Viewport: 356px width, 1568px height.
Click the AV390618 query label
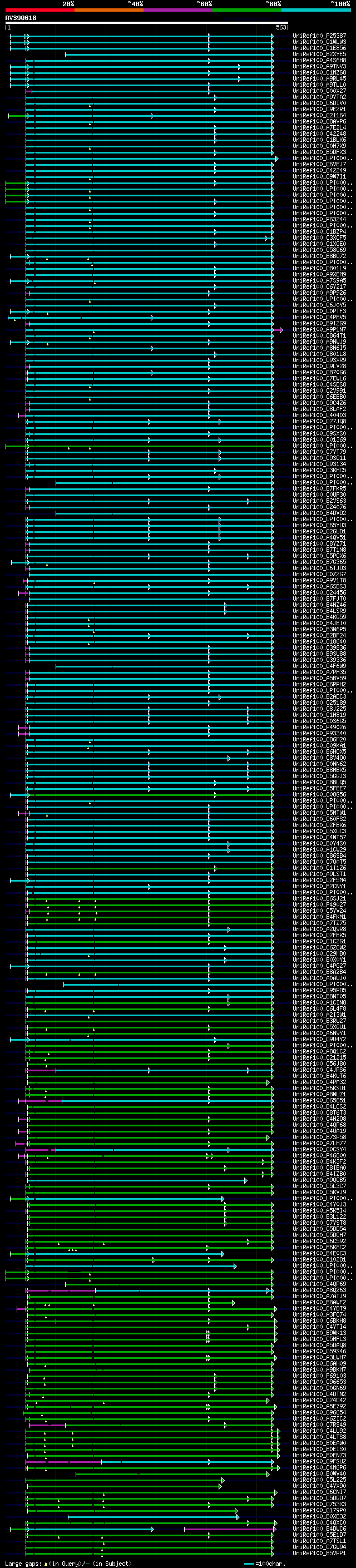tap(21, 18)
